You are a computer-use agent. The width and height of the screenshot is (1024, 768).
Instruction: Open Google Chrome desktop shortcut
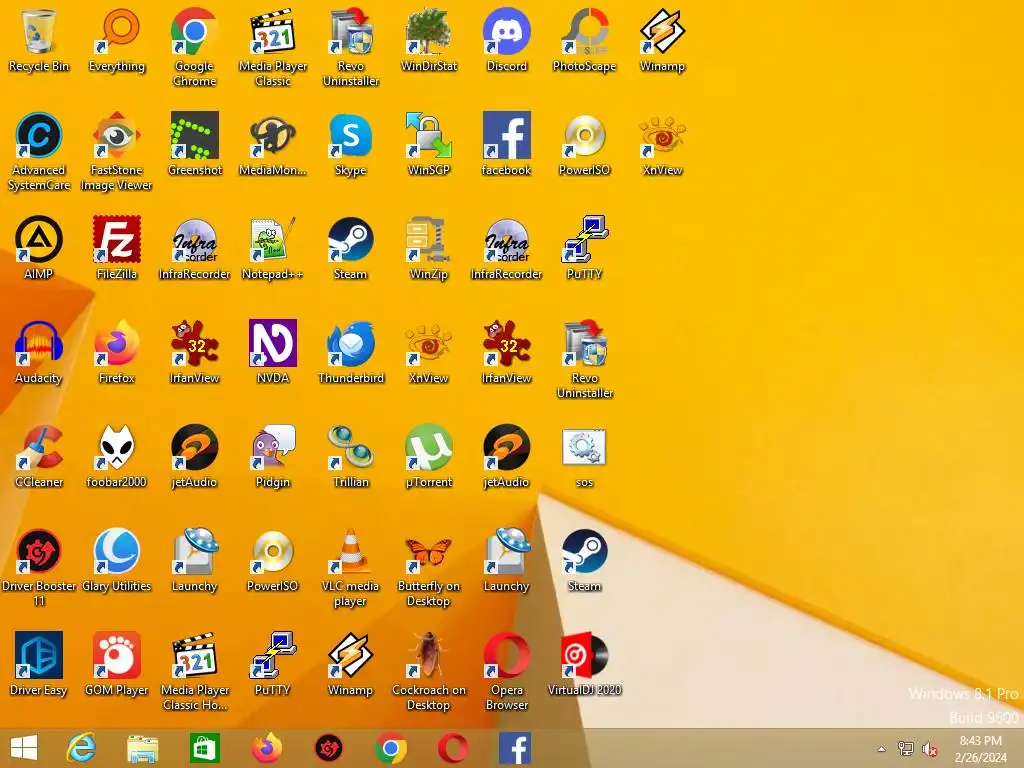[195, 48]
